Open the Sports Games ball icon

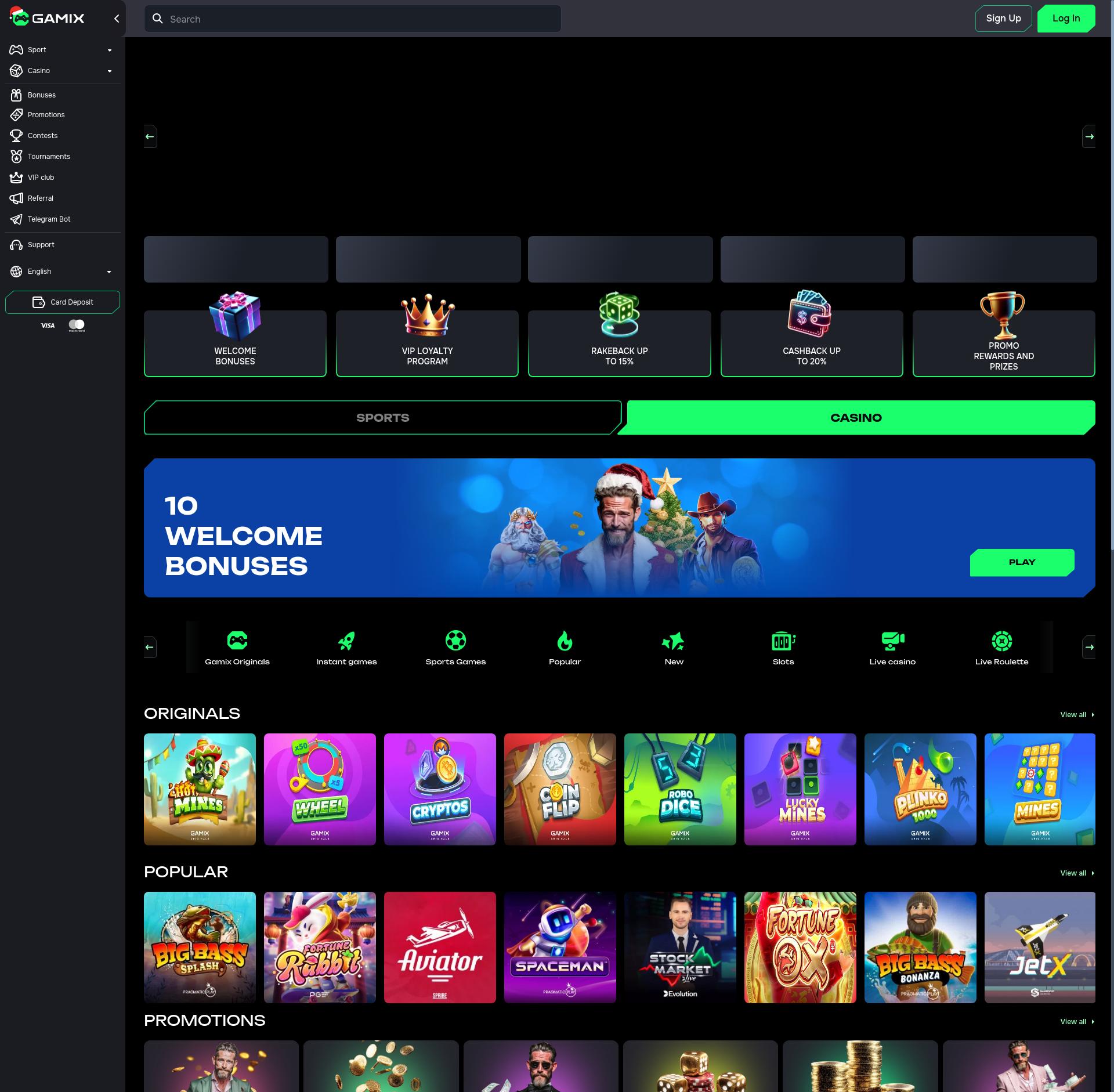[455, 641]
